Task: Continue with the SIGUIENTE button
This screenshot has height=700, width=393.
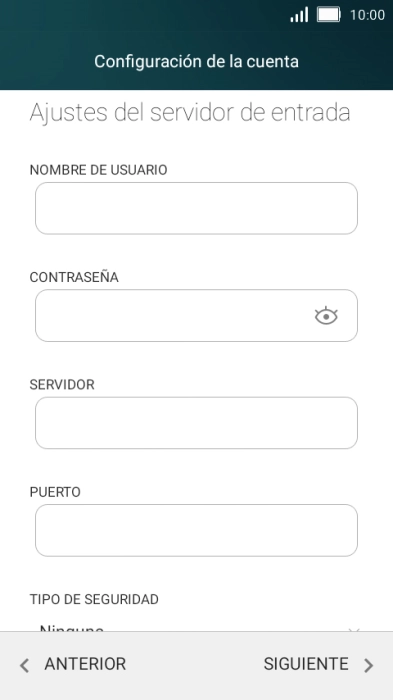Action: (318, 664)
